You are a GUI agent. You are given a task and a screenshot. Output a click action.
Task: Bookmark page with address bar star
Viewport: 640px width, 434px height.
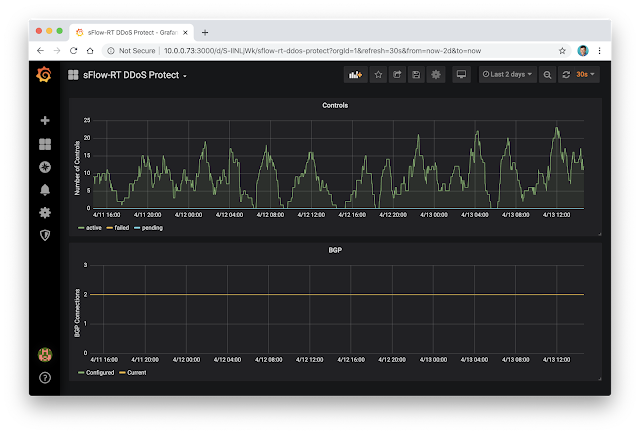(x=562, y=51)
